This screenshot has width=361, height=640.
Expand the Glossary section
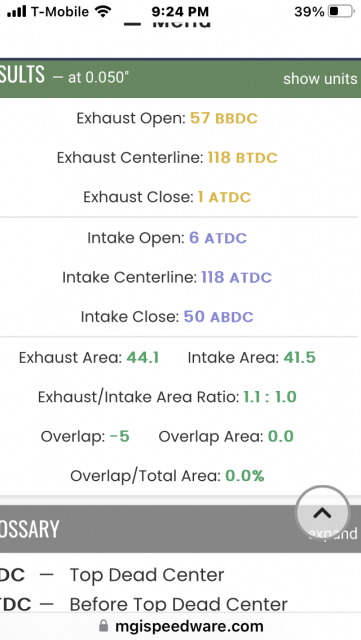coord(333,533)
